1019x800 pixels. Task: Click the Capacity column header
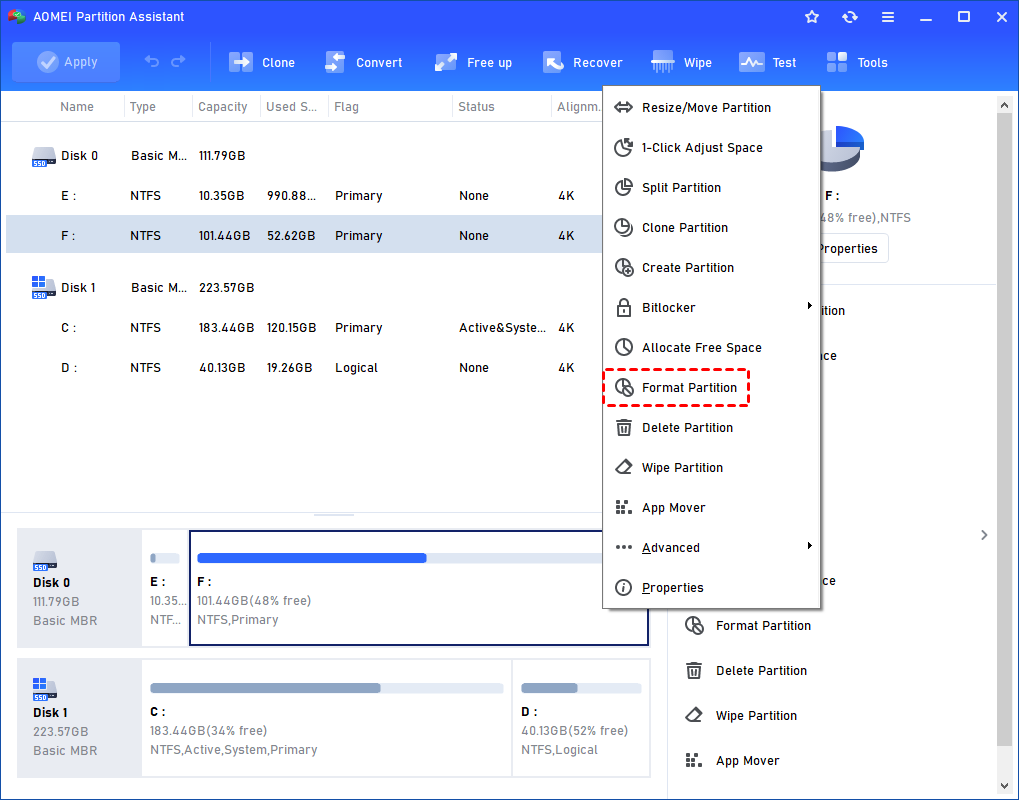pyautogui.click(x=223, y=107)
